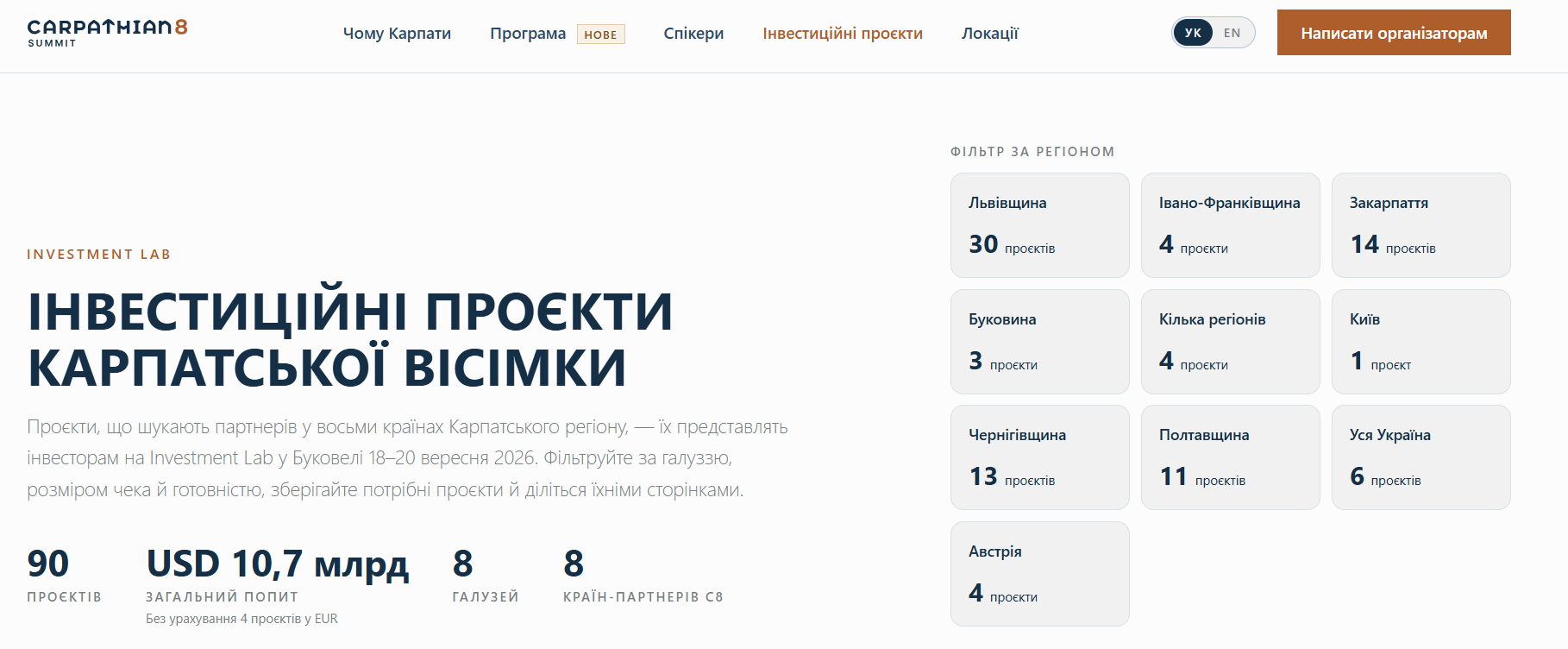Image resolution: width=1568 pixels, height=649 pixels.
Task: Choose the Полтавщина region card
Action: pos(1231,457)
